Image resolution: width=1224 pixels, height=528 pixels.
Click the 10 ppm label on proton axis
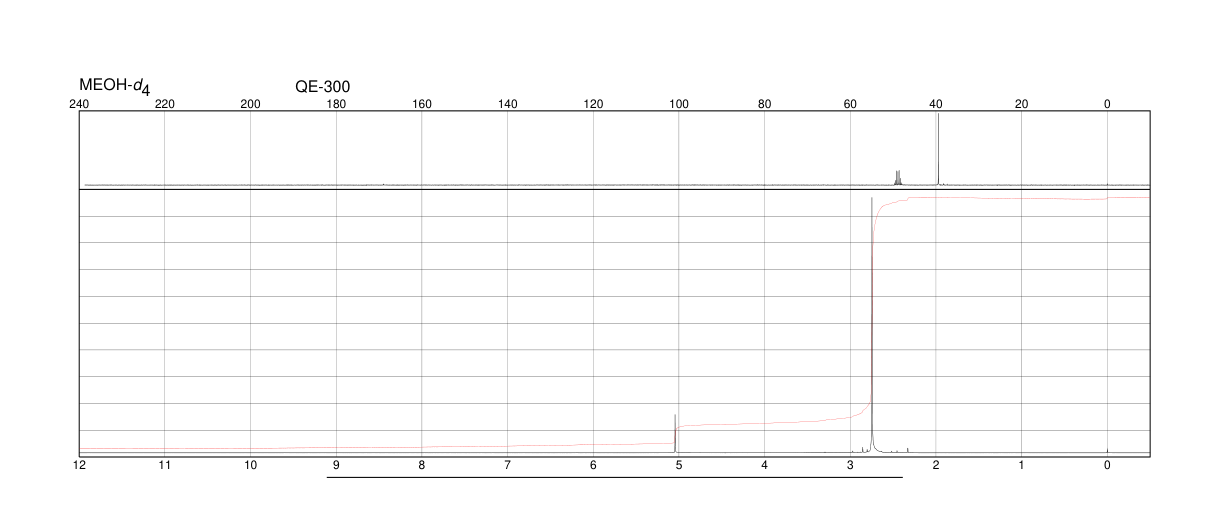(251, 465)
